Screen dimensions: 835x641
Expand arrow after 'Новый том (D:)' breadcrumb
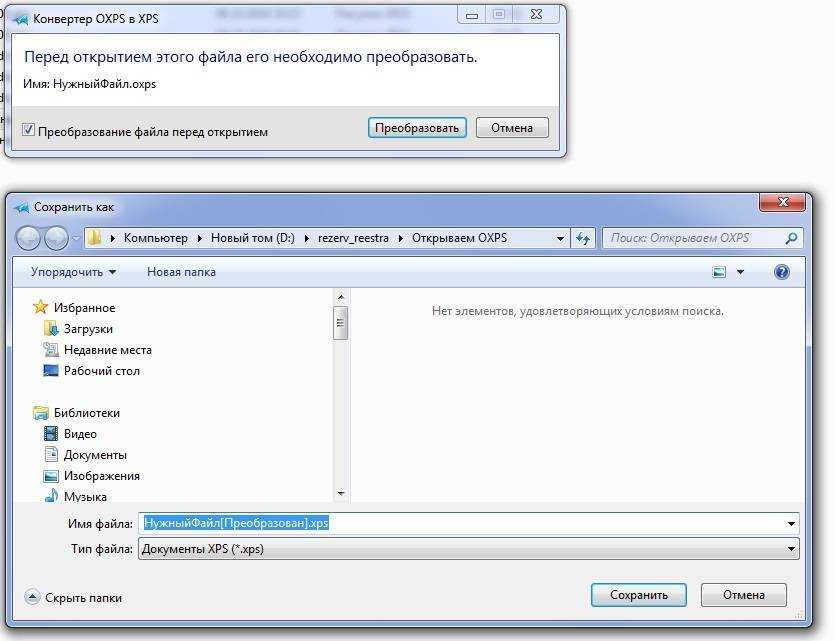306,239
